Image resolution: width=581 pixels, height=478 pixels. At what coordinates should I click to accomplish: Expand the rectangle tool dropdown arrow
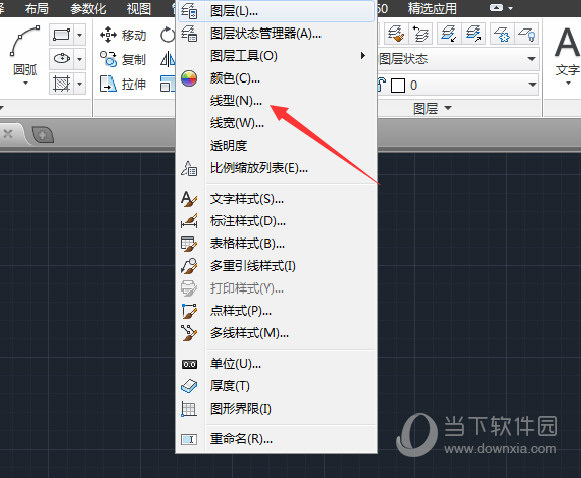[x=79, y=36]
